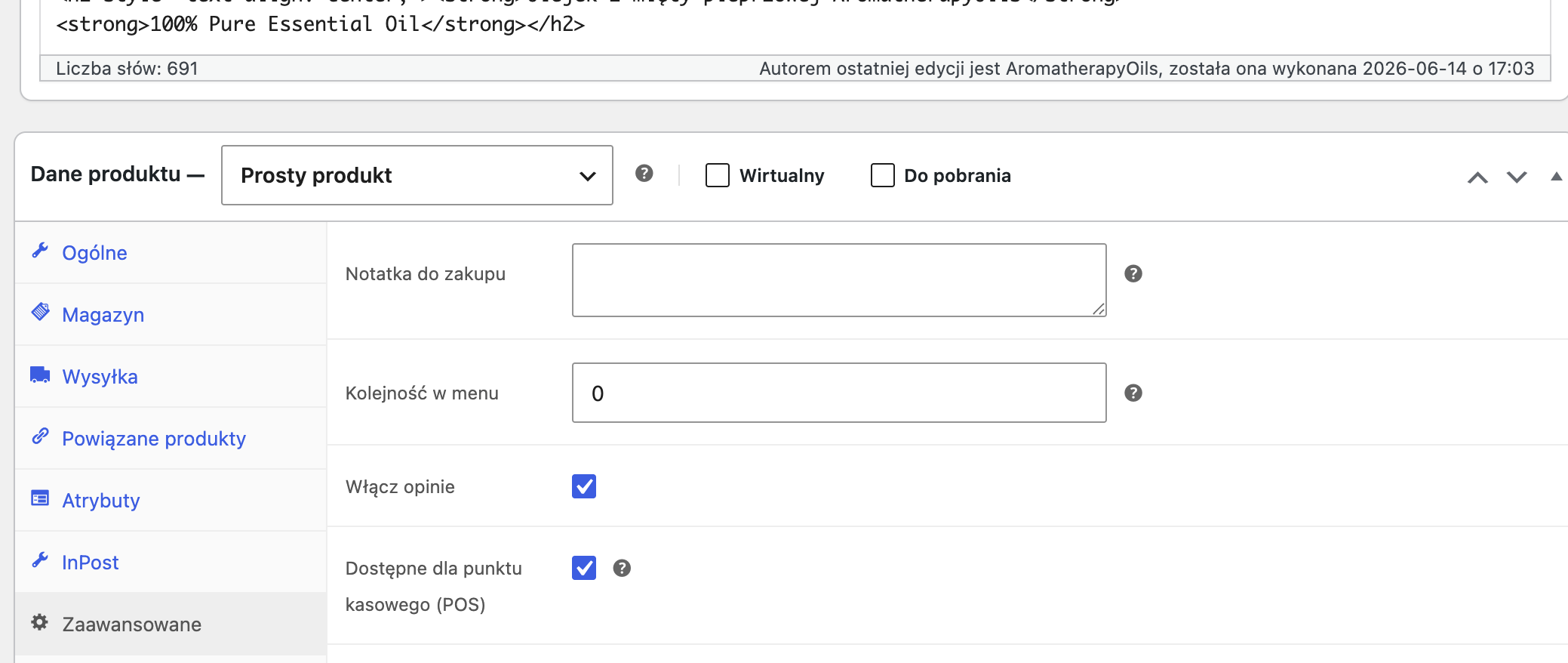
Task: Click the Kolejność w menu input field
Action: 839,393
